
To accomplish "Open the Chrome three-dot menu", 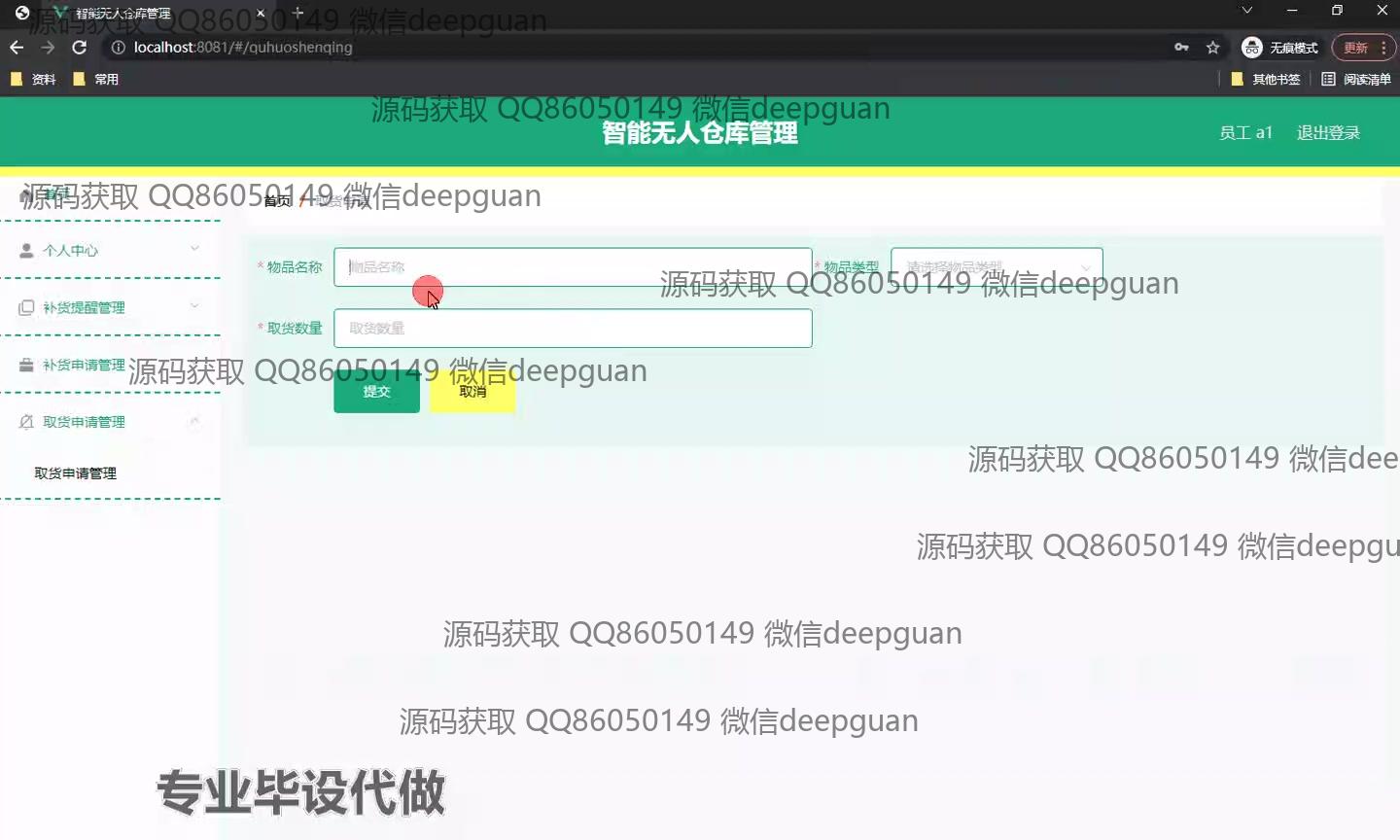I will coord(1383,48).
